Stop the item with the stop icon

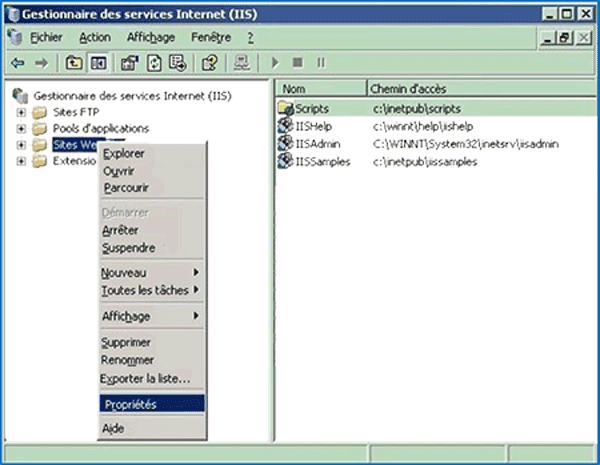click(x=297, y=62)
